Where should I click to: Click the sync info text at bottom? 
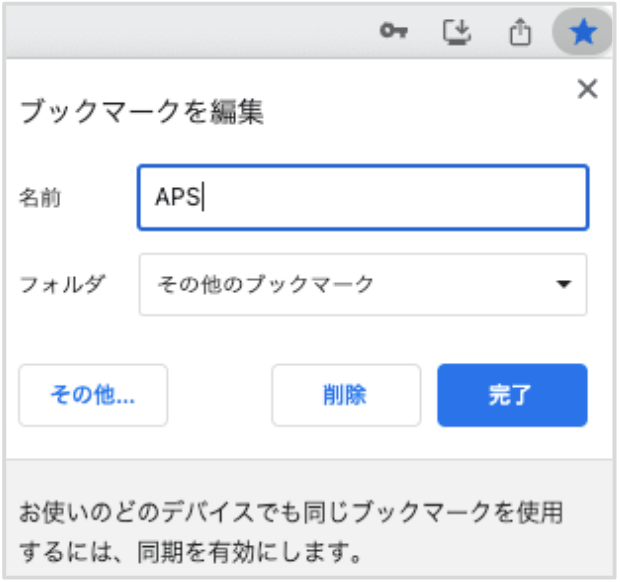[291, 532]
